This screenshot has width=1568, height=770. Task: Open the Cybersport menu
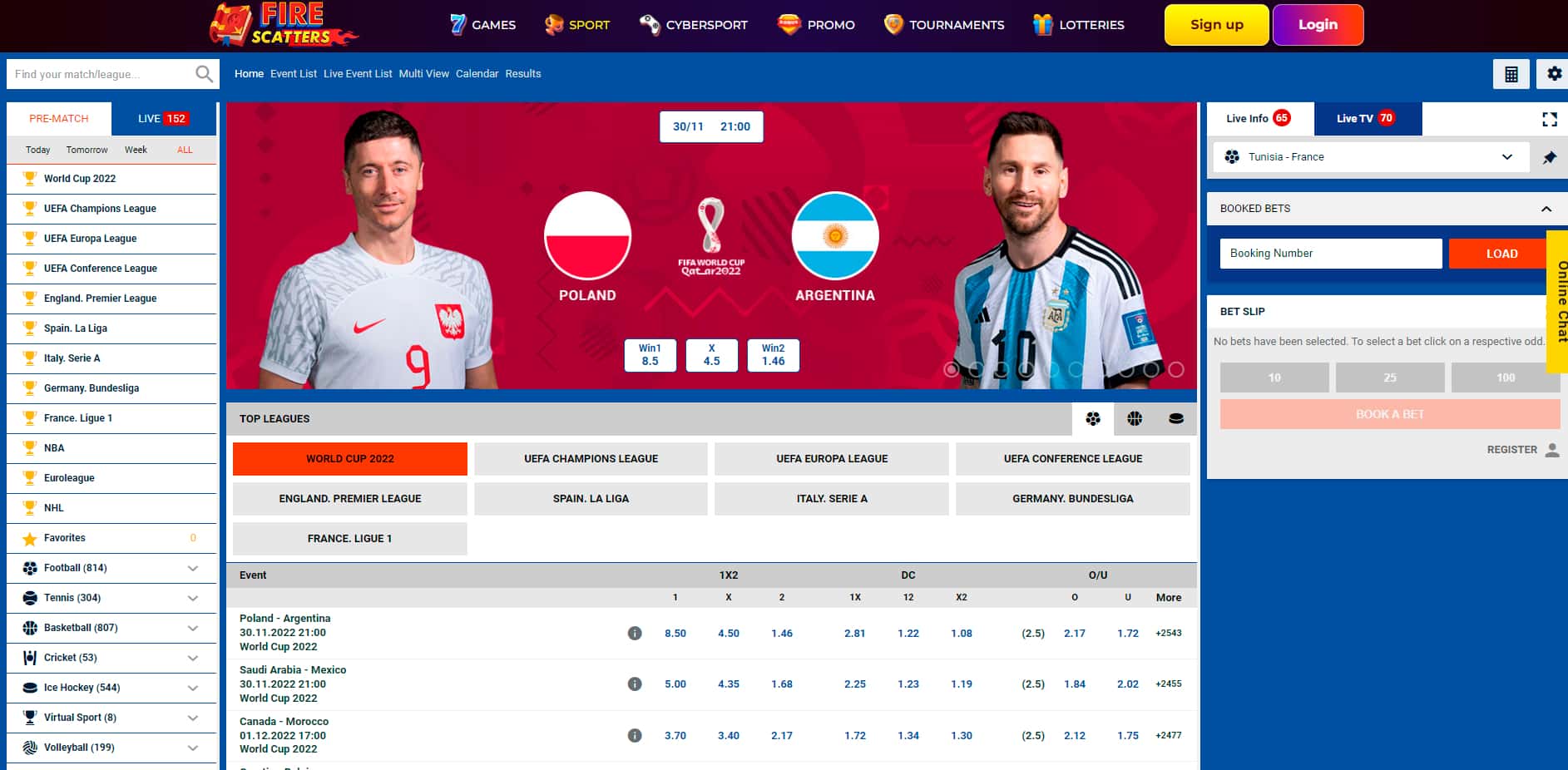(694, 25)
